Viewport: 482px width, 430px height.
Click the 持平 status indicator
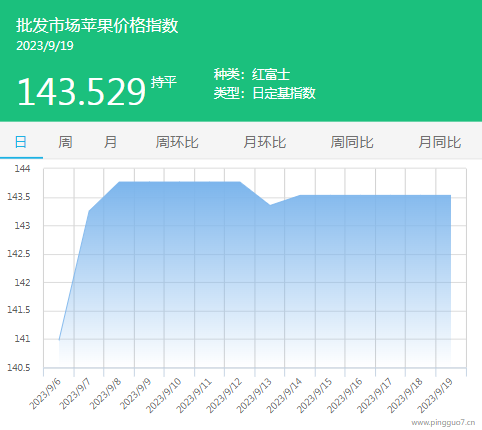pos(163,82)
